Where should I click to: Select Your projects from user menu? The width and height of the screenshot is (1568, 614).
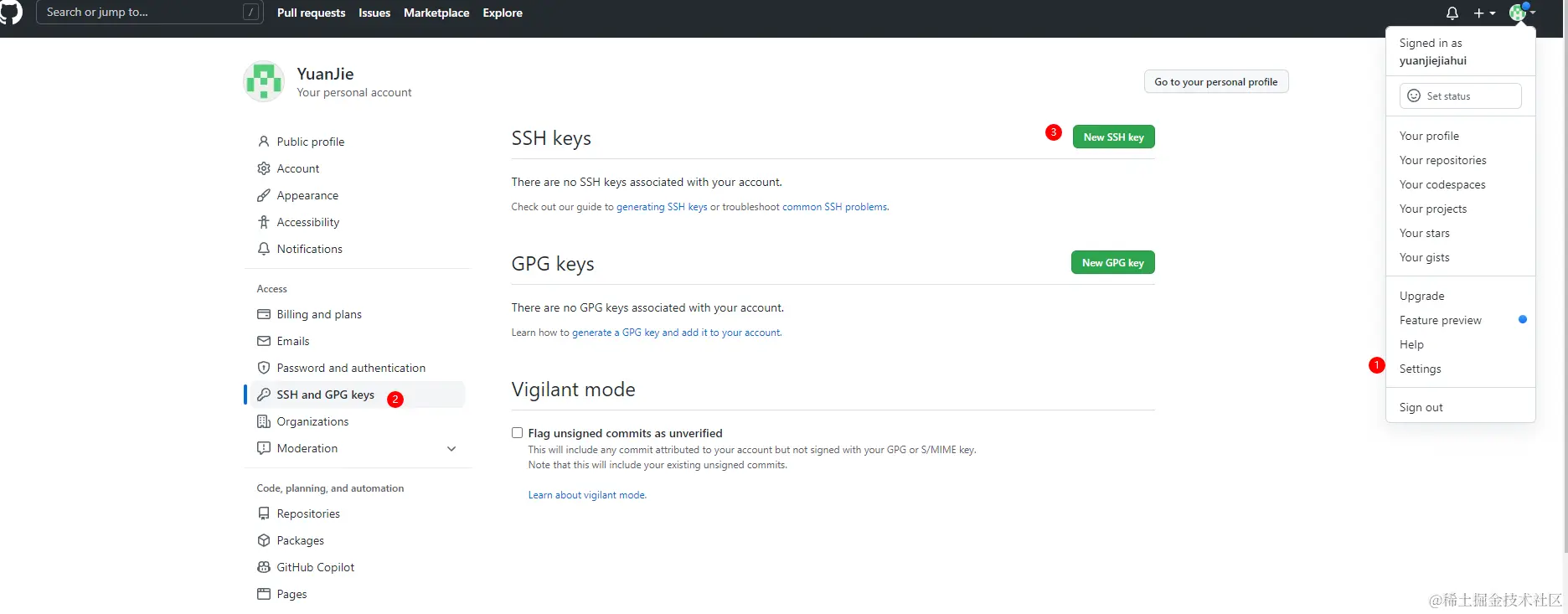pos(1460,209)
